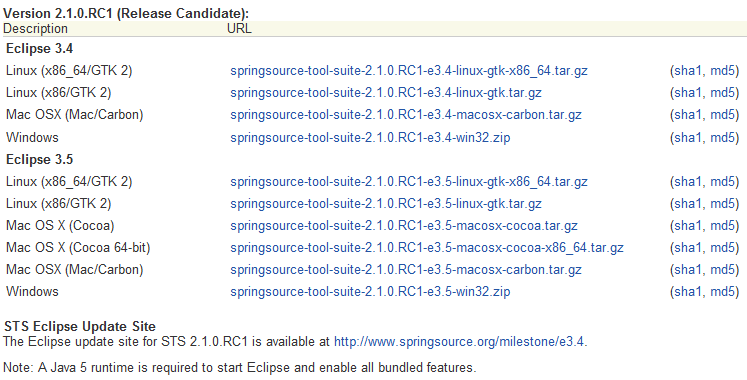Download the e3.4 macosx-carbon tar.gz
The image size is (747, 380).
pyautogui.click(x=406, y=115)
